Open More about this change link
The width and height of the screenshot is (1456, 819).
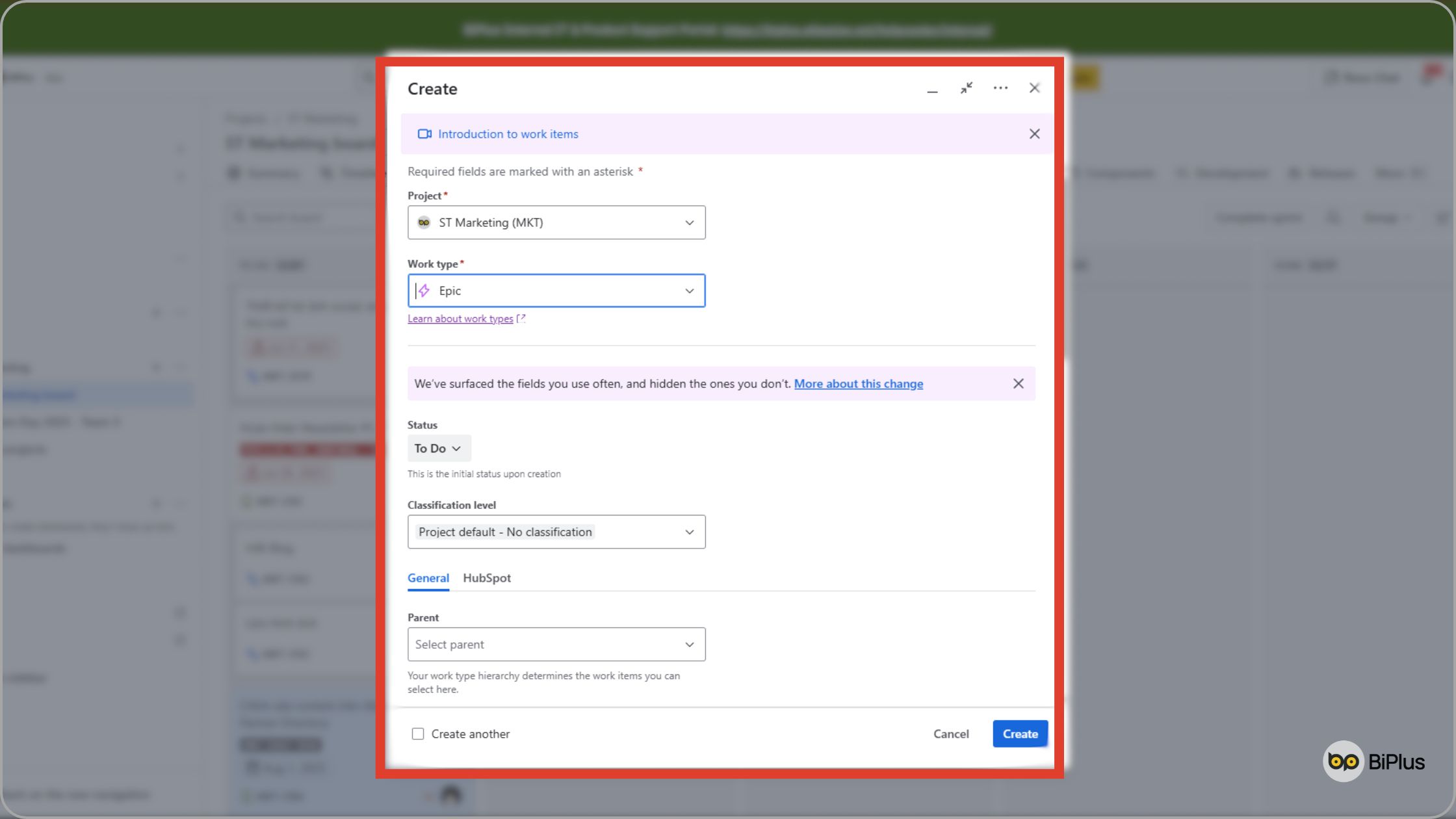(859, 383)
